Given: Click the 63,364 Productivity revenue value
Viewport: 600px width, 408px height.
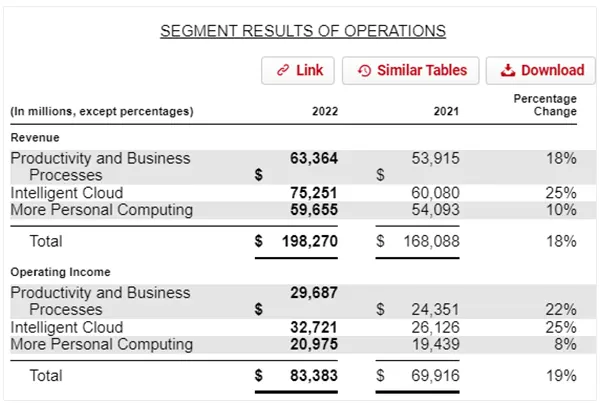Looking at the screenshot, I should [314, 158].
